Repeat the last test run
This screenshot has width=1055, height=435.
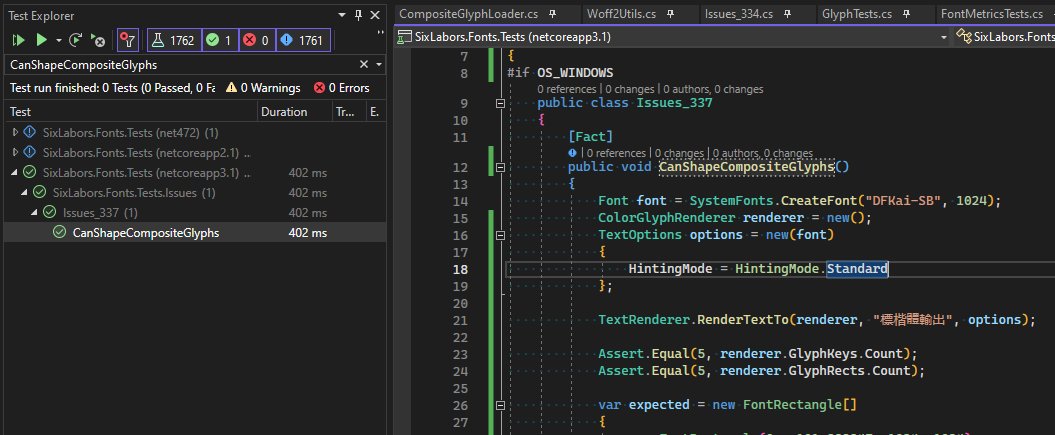(76, 40)
